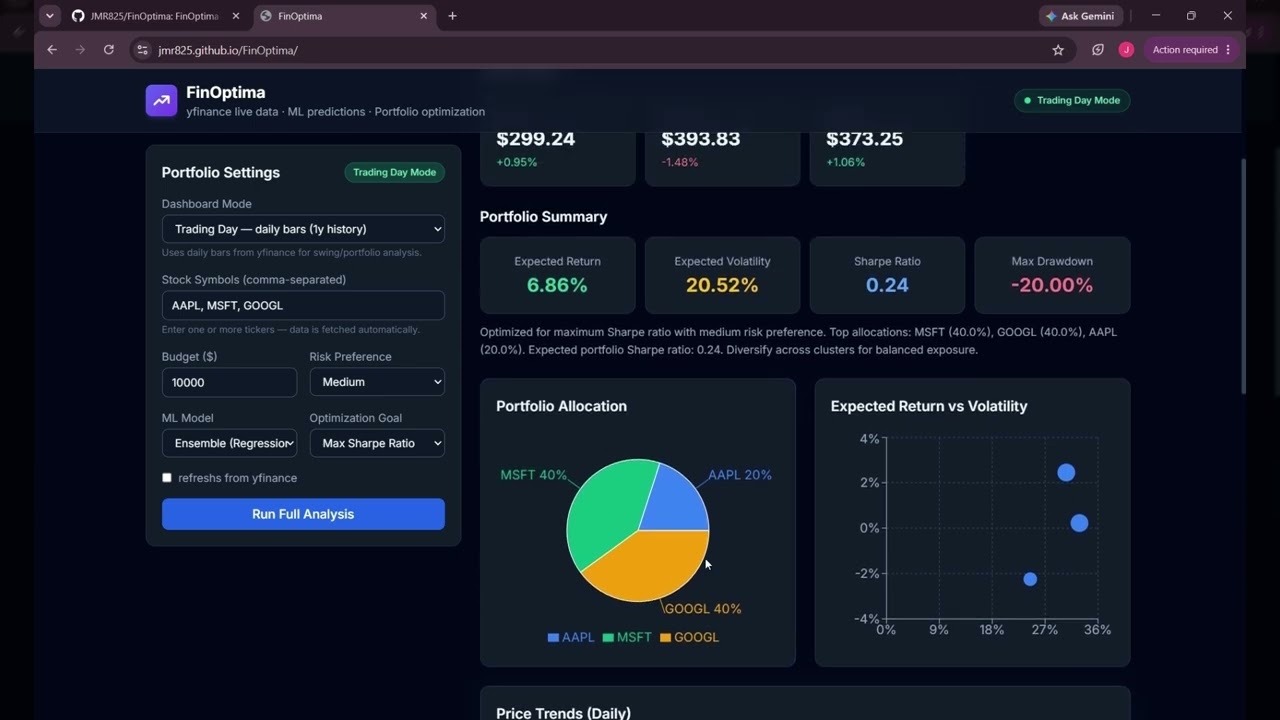The height and width of the screenshot is (720, 1280).
Task: Click the browser back arrow
Action: [x=52, y=50]
